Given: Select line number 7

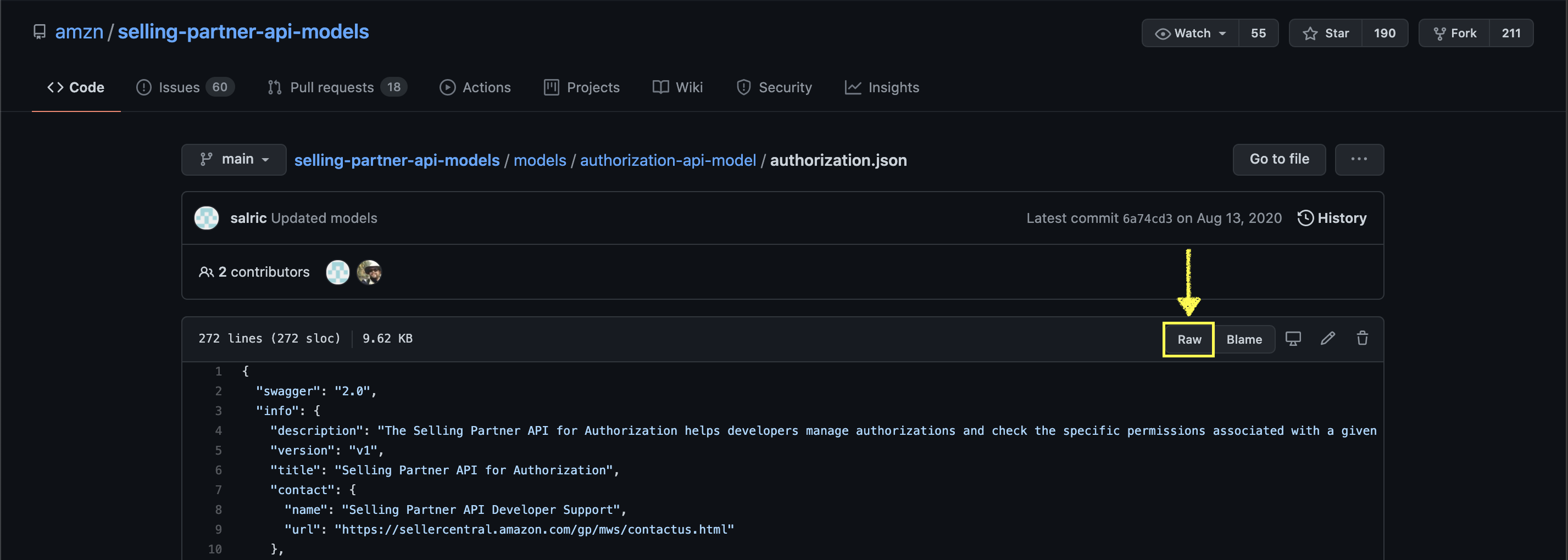Looking at the screenshot, I should click(x=218, y=490).
